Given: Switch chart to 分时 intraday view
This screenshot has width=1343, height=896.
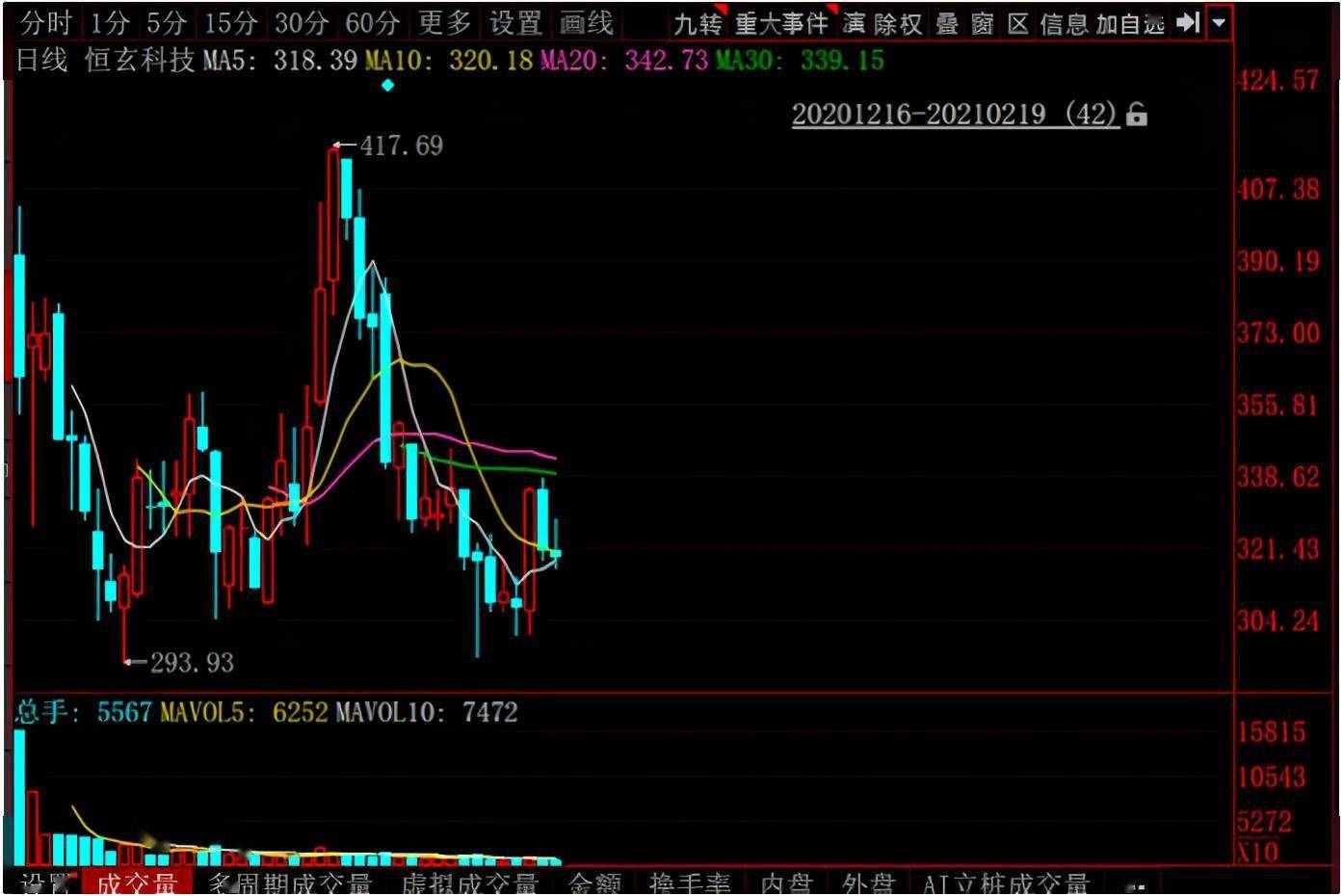Looking at the screenshot, I should (x=46, y=22).
